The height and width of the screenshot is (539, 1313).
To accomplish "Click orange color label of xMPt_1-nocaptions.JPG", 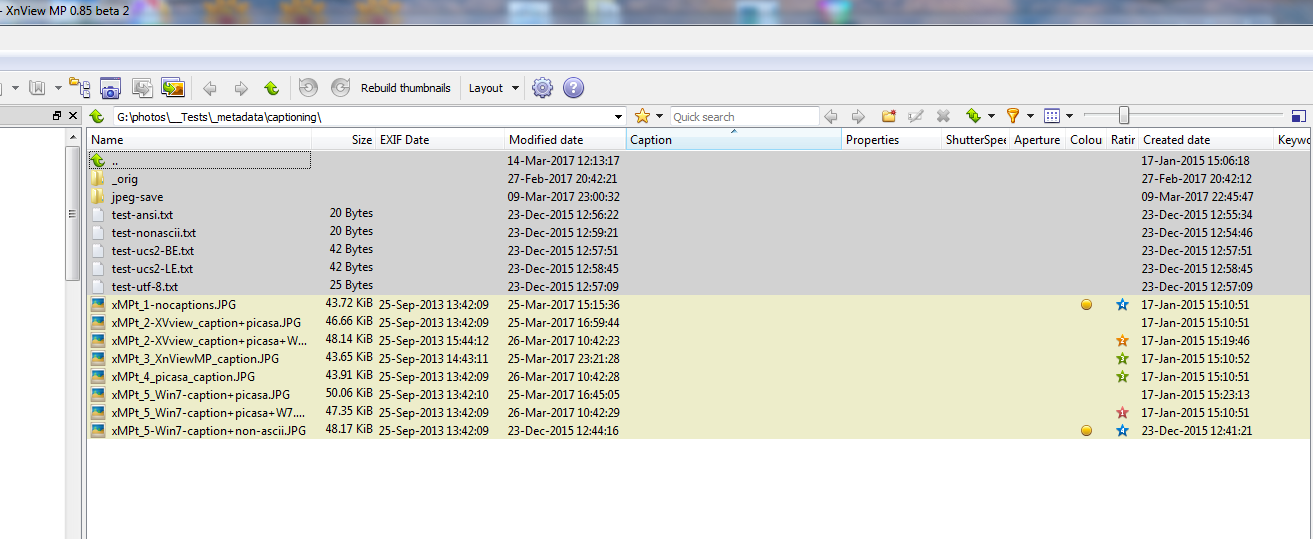I will coord(1086,305).
